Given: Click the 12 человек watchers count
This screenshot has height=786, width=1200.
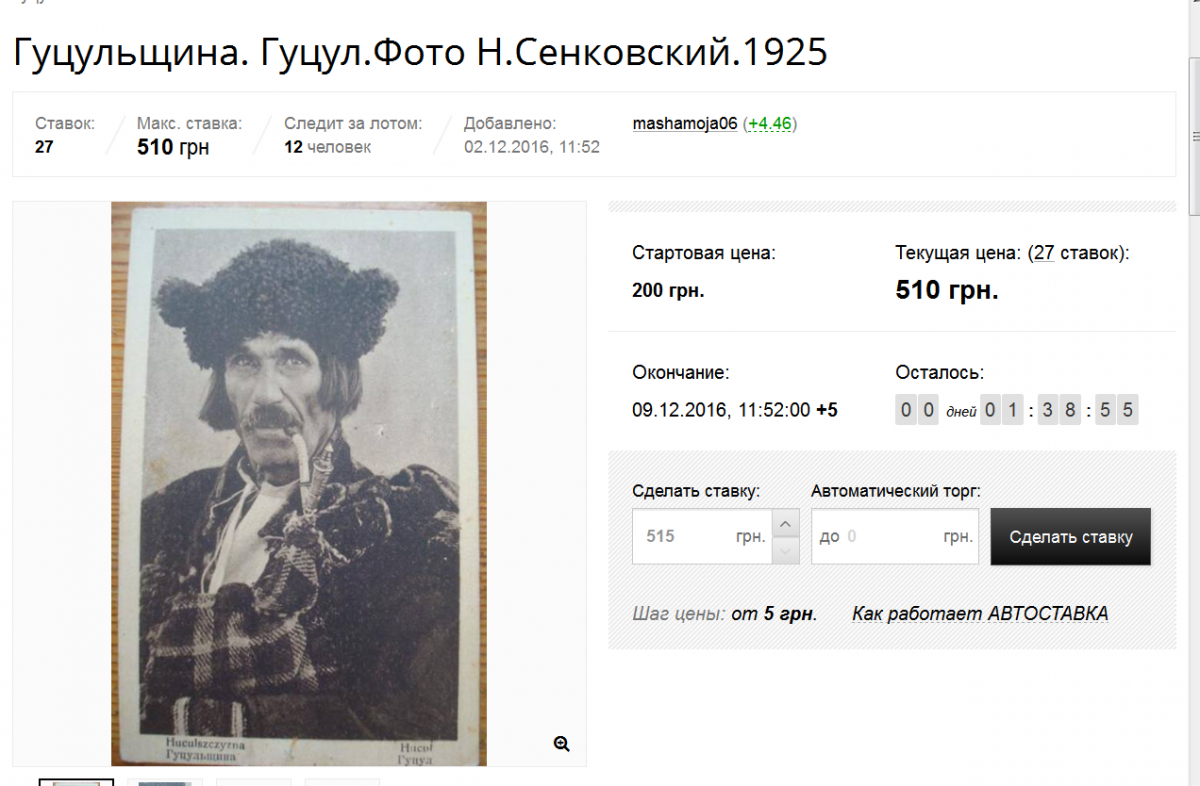Looking at the screenshot, I should (x=327, y=147).
